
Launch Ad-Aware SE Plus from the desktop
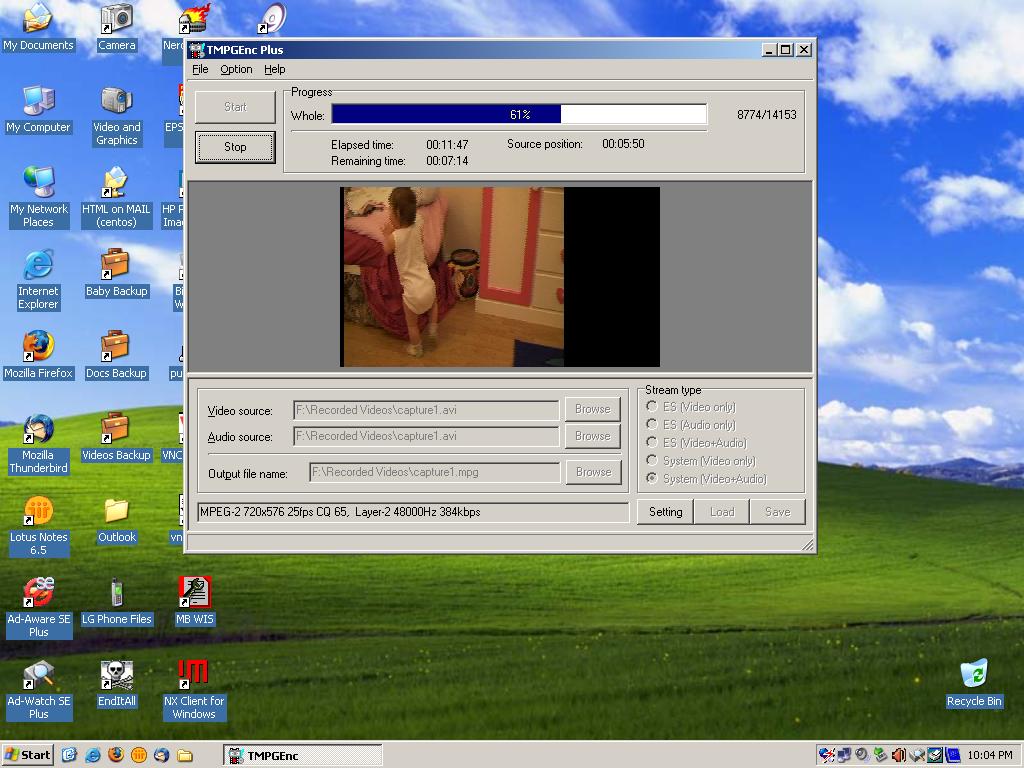(39, 609)
